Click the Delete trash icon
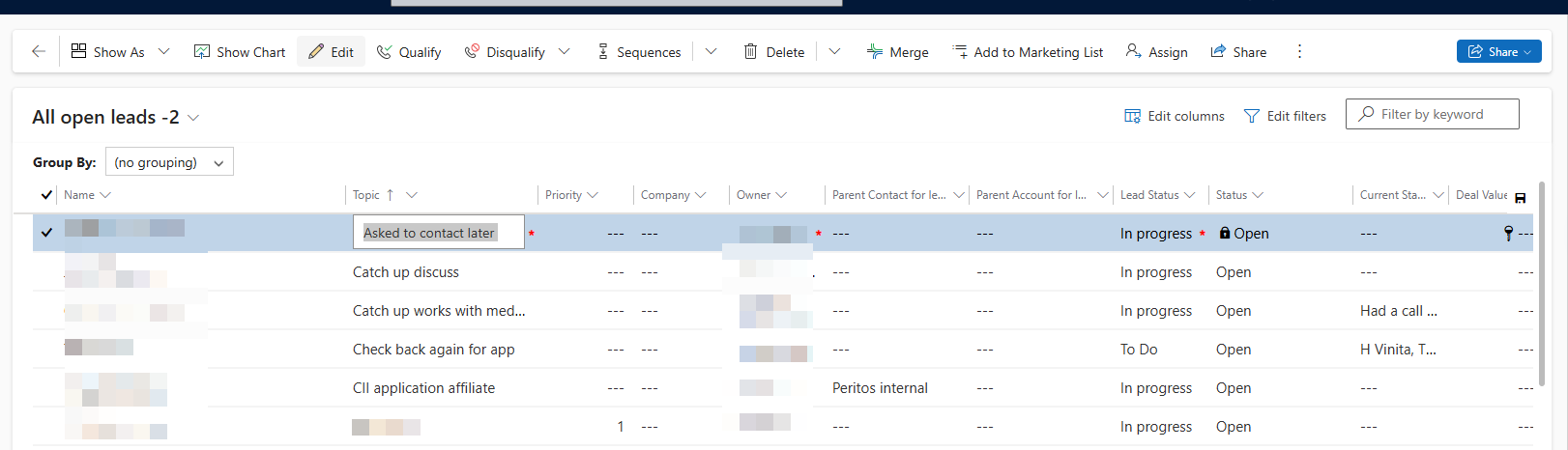 (773, 52)
